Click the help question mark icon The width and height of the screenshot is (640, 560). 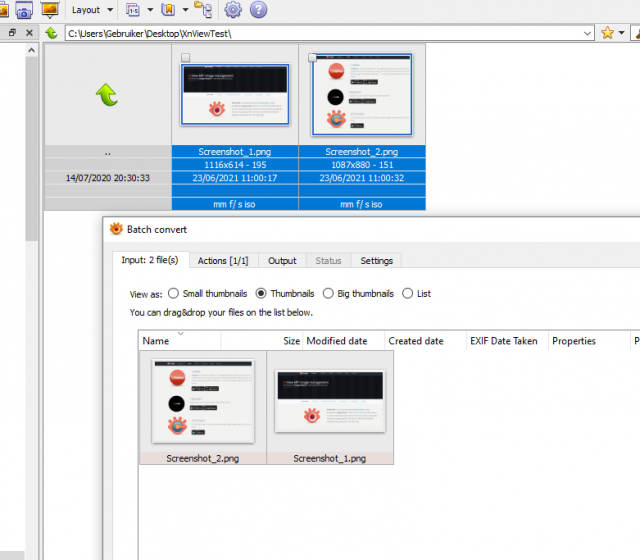[x=258, y=9]
